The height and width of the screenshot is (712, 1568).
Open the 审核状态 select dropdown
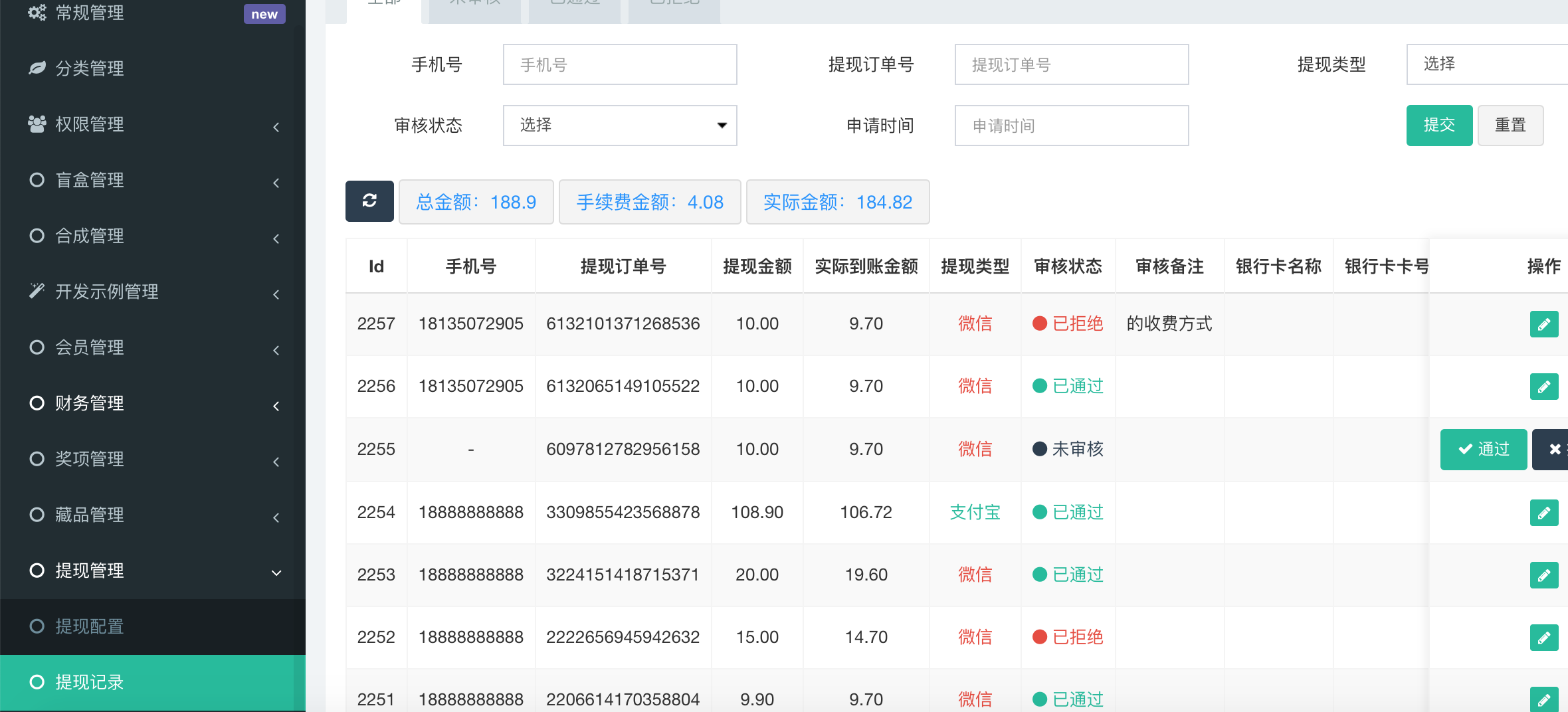tap(619, 126)
